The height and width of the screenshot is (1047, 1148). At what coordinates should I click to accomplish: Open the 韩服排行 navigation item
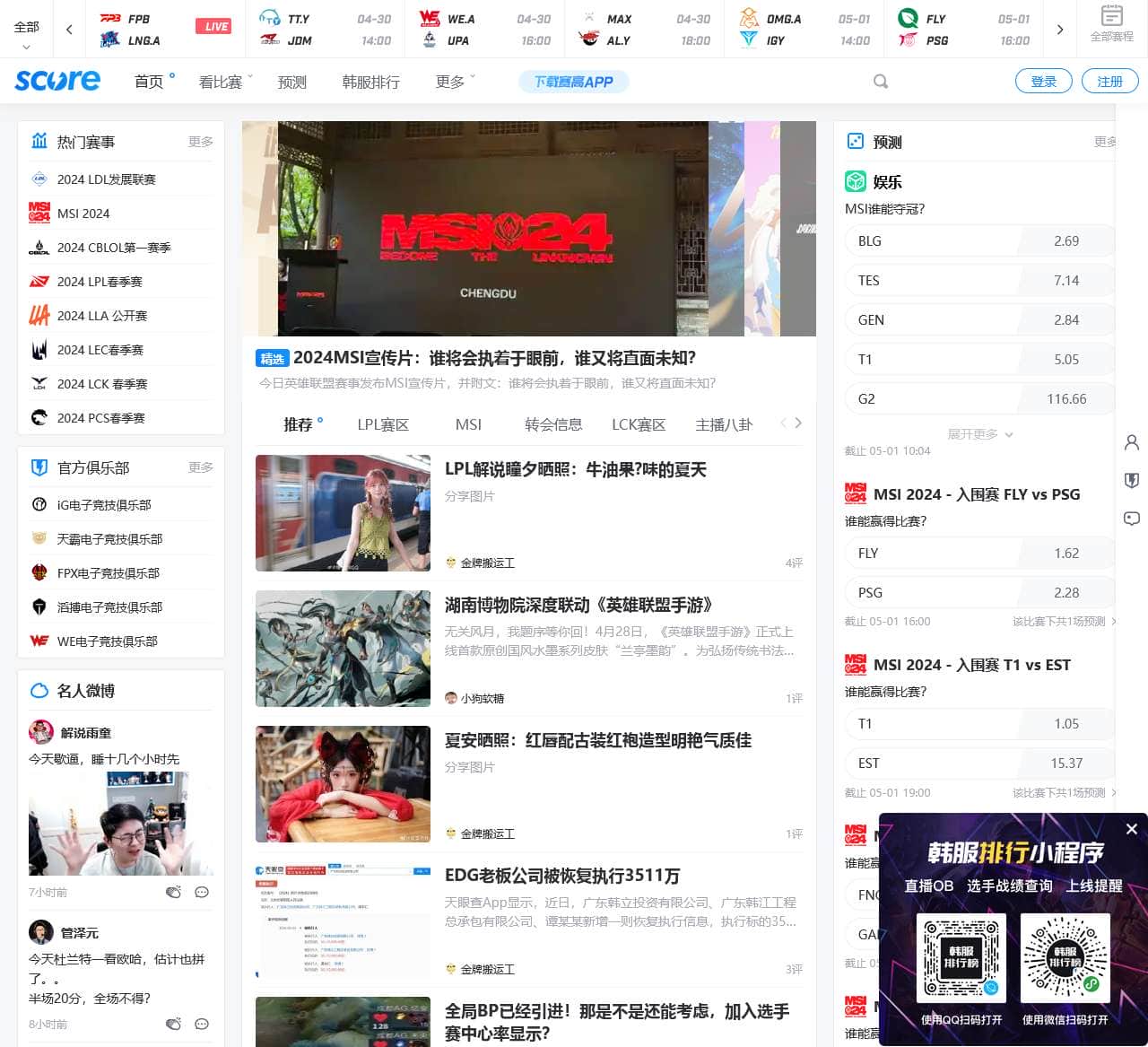(x=370, y=82)
